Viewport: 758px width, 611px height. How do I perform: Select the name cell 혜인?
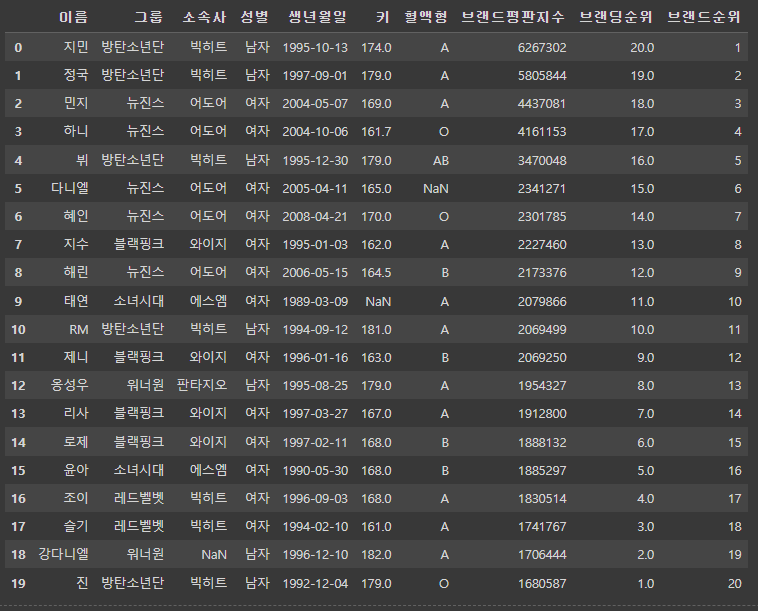[x=76, y=217]
